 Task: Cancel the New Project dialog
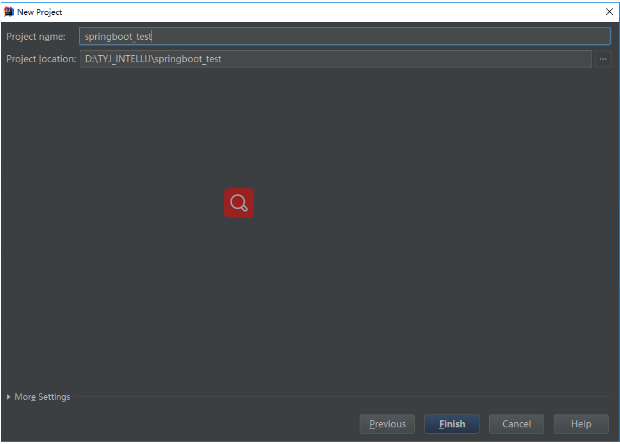point(516,424)
